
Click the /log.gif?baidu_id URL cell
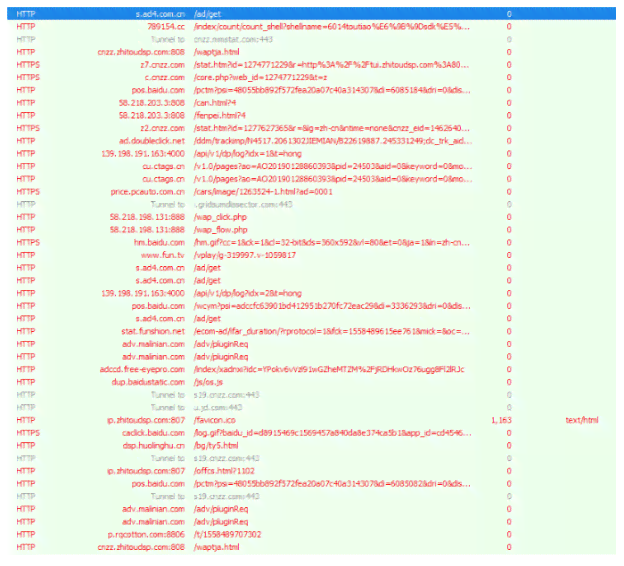click(332, 433)
